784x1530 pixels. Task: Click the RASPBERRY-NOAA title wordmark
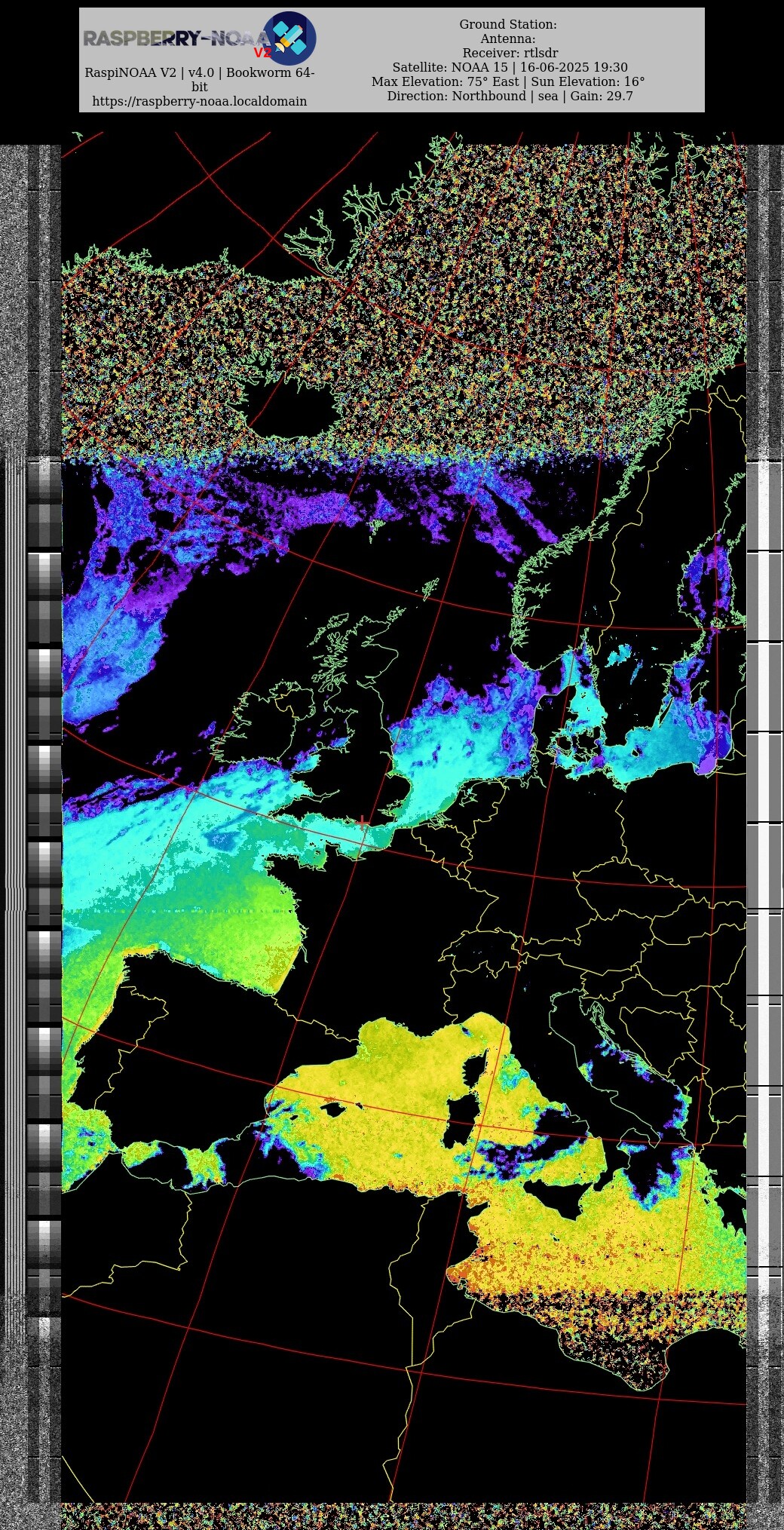coord(176,38)
